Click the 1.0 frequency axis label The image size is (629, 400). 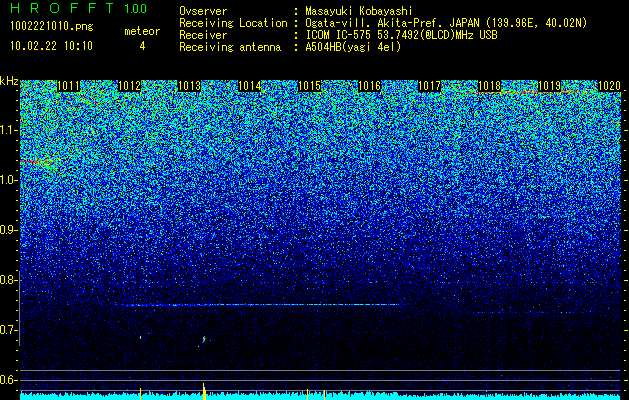(8, 180)
